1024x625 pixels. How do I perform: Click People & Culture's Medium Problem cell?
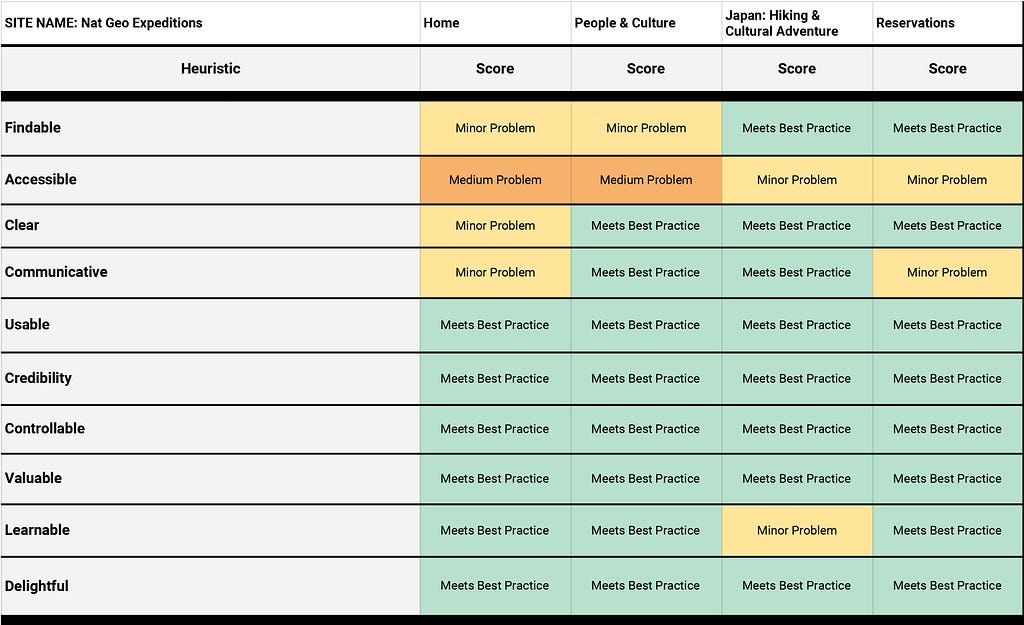click(646, 180)
